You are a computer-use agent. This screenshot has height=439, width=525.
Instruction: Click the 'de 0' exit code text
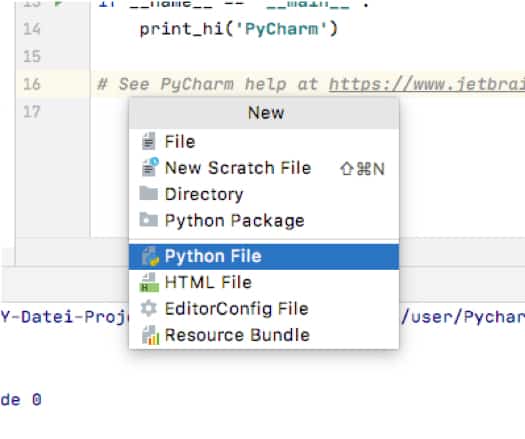point(21,399)
